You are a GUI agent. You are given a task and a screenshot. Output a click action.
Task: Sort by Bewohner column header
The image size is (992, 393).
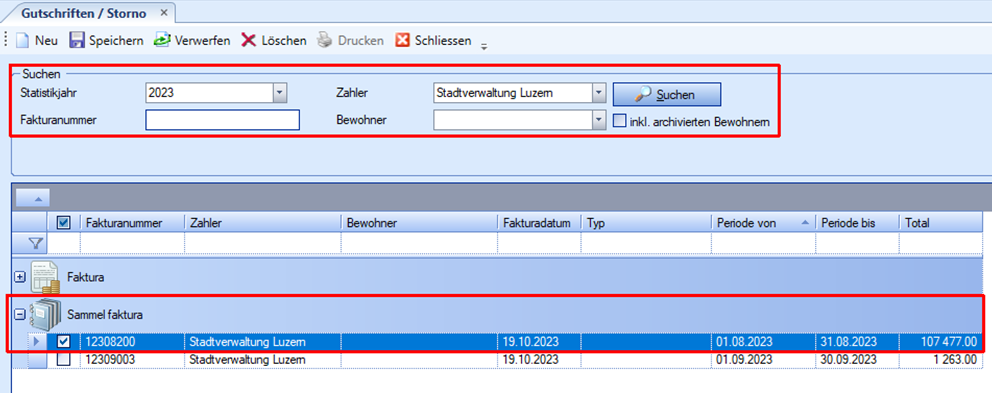pyautogui.click(x=420, y=223)
